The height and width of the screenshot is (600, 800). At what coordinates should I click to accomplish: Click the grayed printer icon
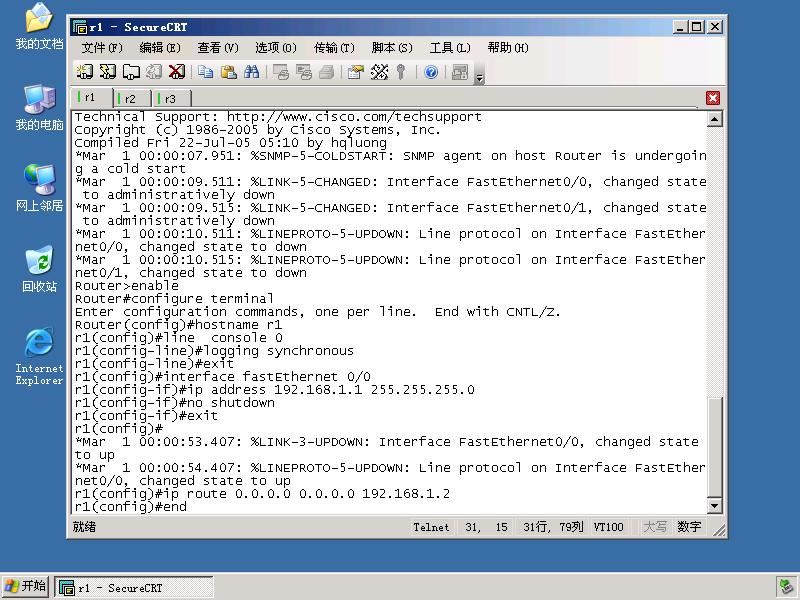click(x=327, y=72)
